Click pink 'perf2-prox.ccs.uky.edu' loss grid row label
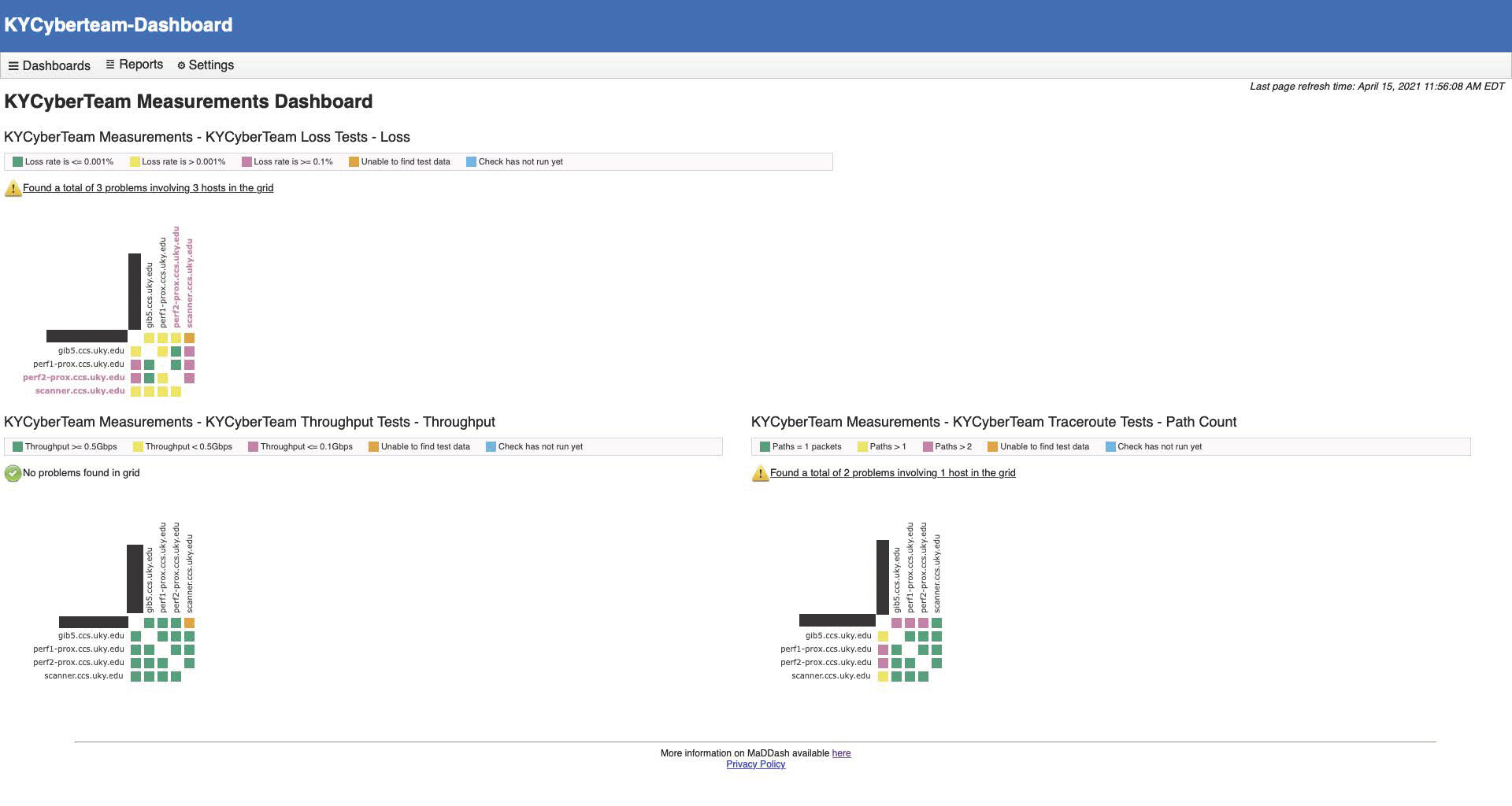Viewport: 1512px width, 806px height. 74,378
